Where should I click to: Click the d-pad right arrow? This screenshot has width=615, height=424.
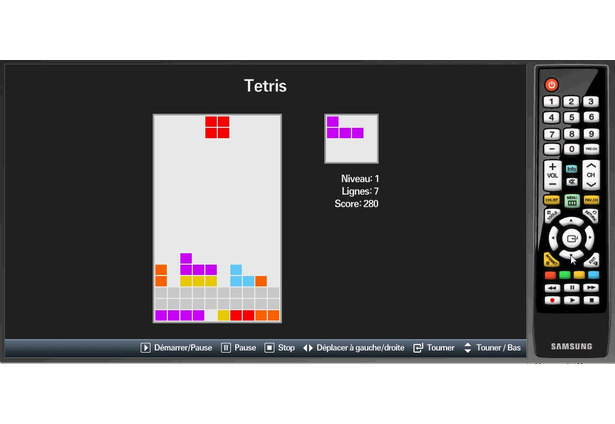tap(590, 238)
